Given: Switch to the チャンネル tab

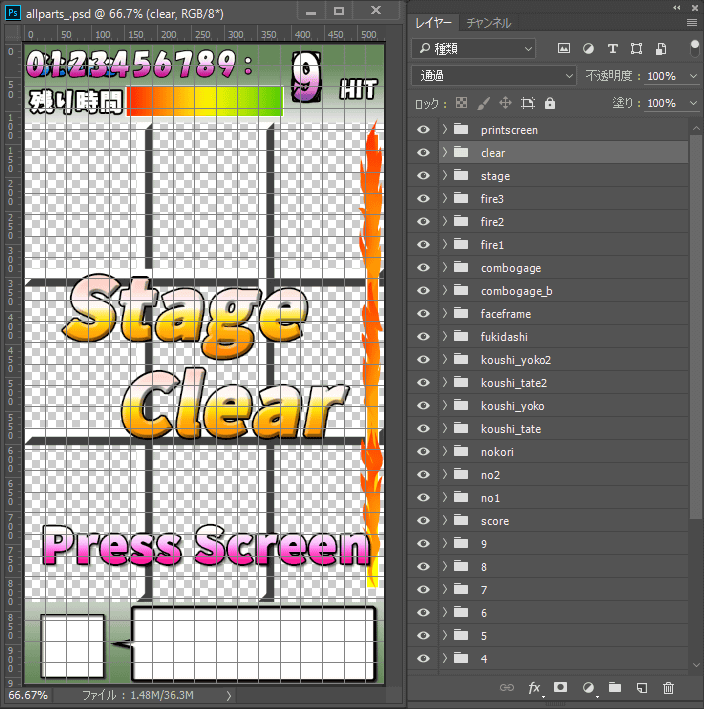Looking at the screenshot, I should 489,23.
